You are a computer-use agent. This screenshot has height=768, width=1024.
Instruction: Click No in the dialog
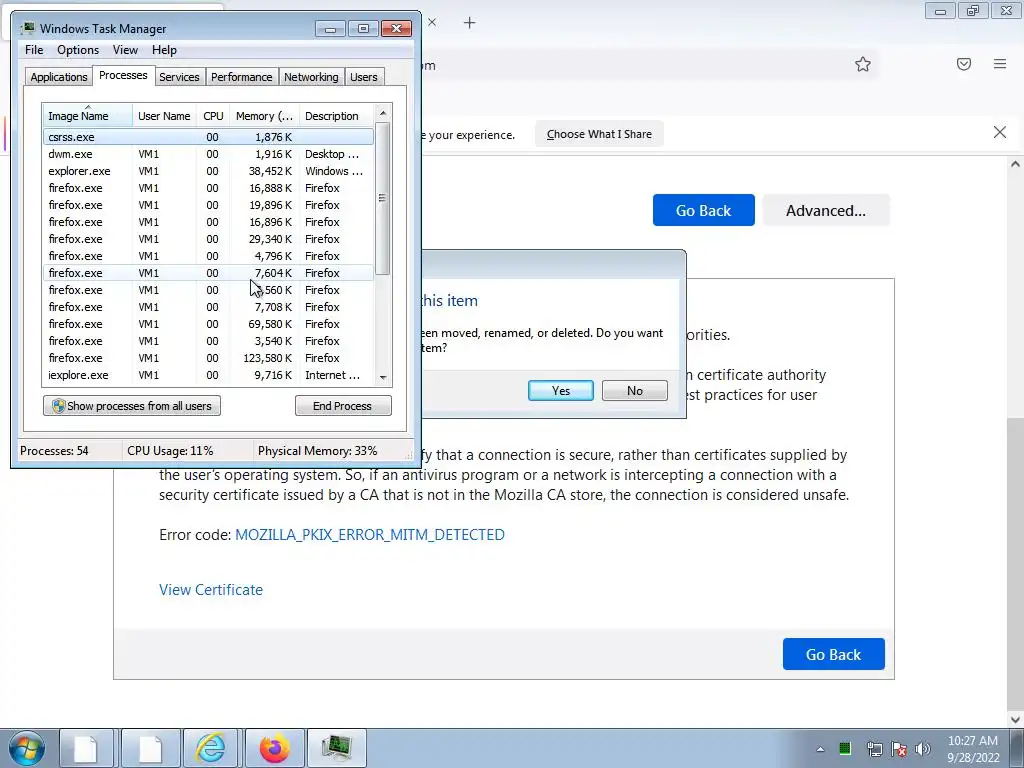(x=635, y=391)
